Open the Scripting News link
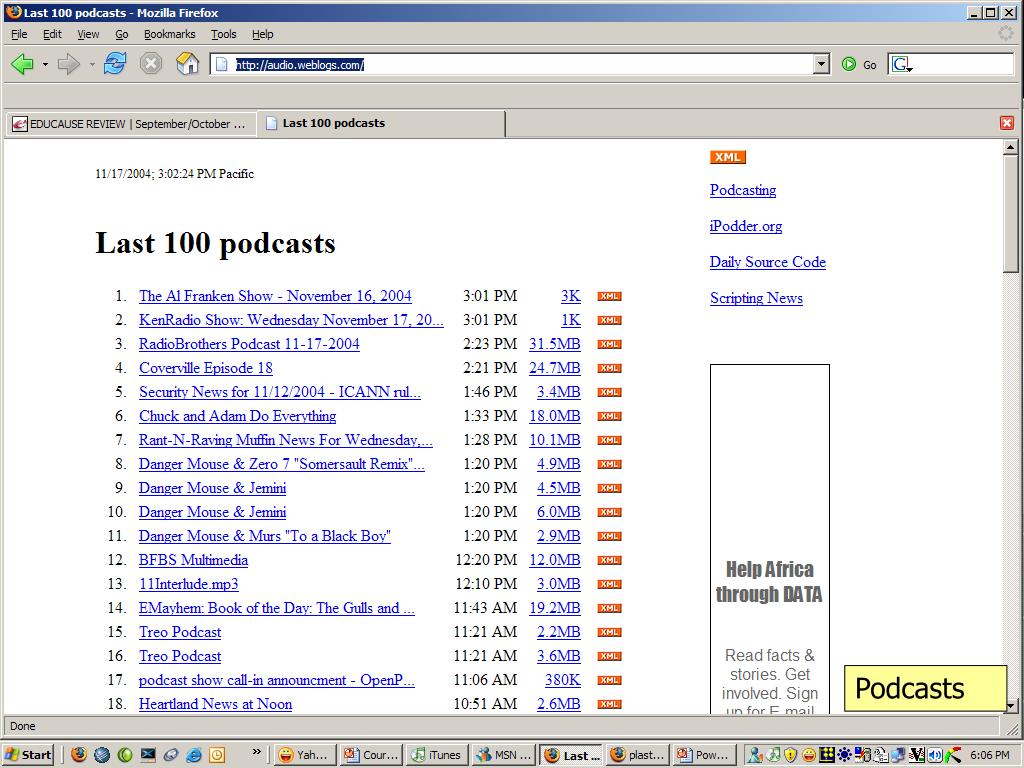 [x=756, y=298]
